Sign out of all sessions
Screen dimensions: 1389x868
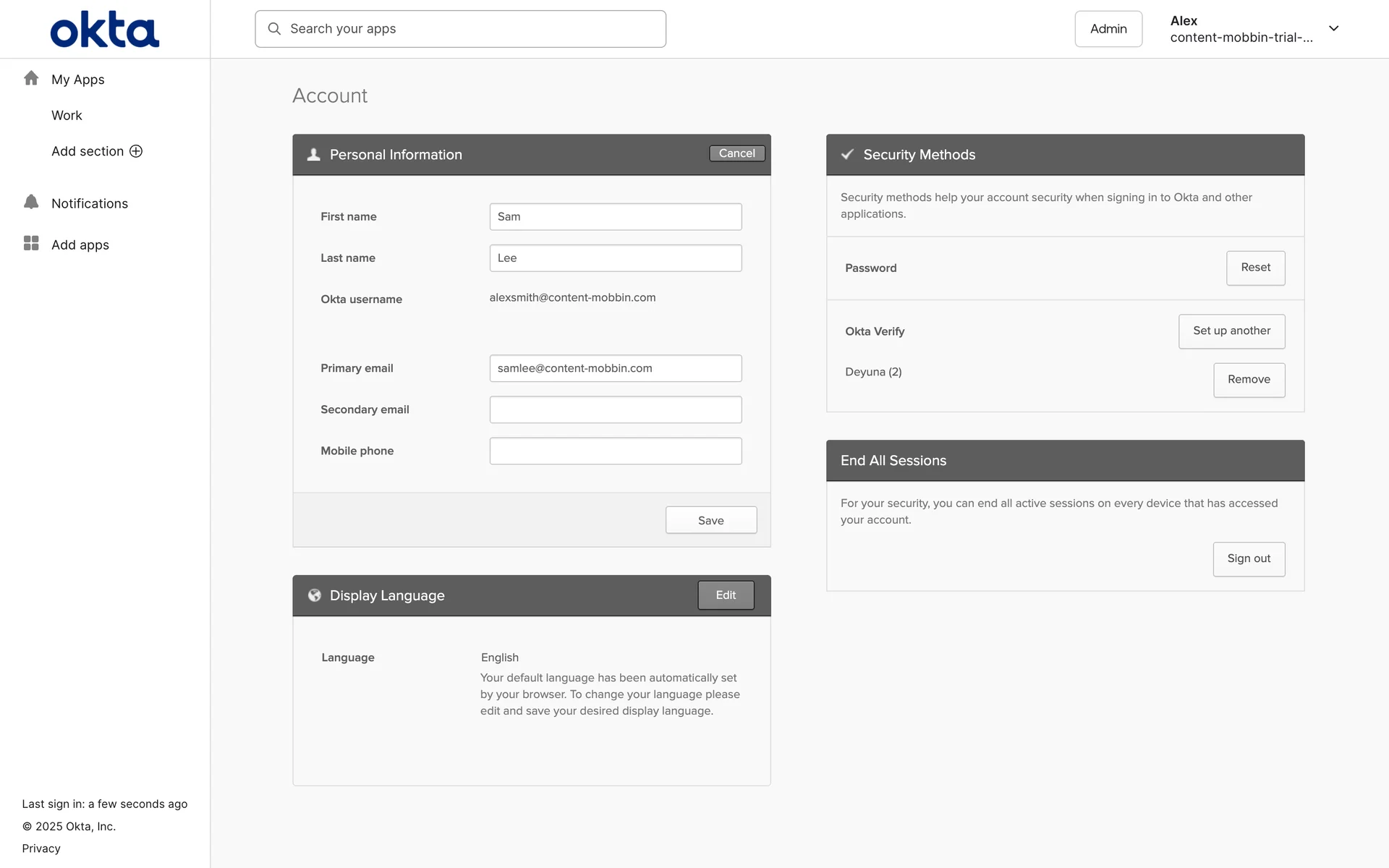click(1248, 559)
